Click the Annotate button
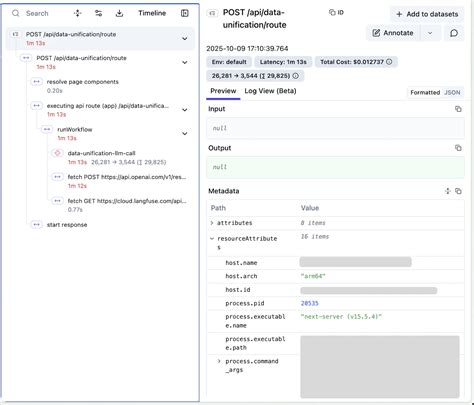The height and width of the screenshot is (405, 474). pyautogui.click(x=393, y=33)
